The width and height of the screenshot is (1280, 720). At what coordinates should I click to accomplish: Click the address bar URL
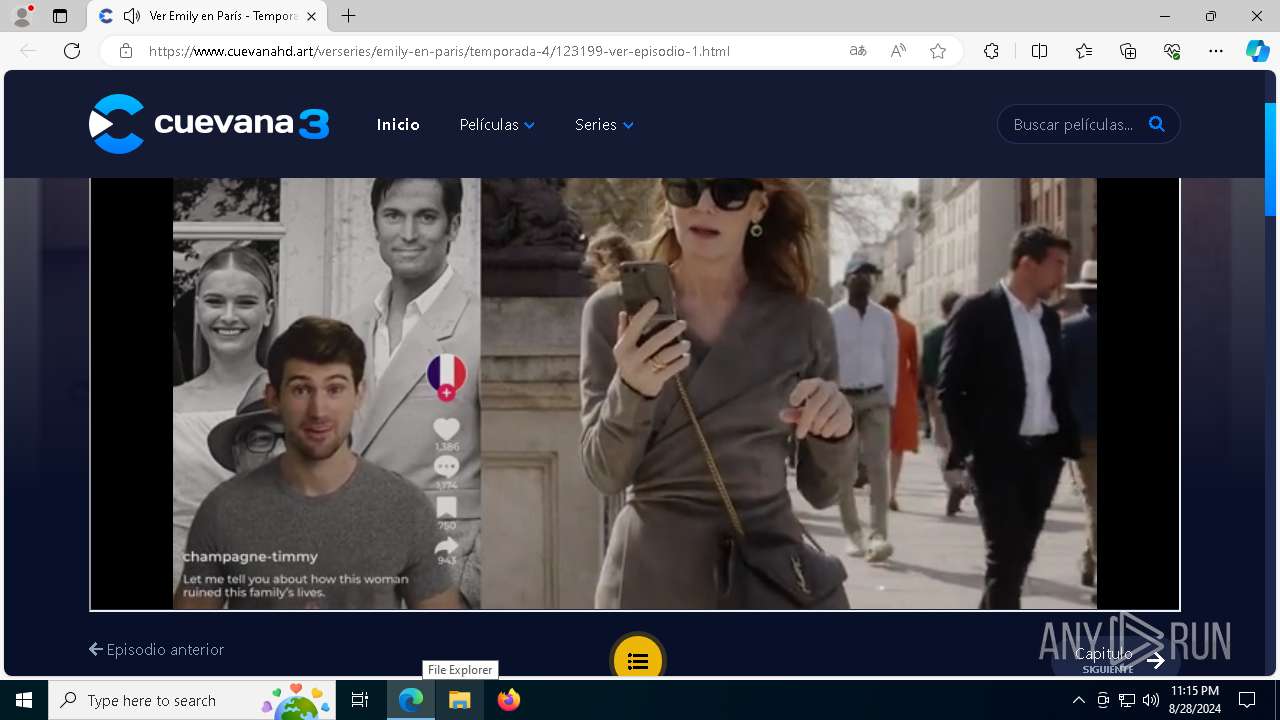coord(439,51)
